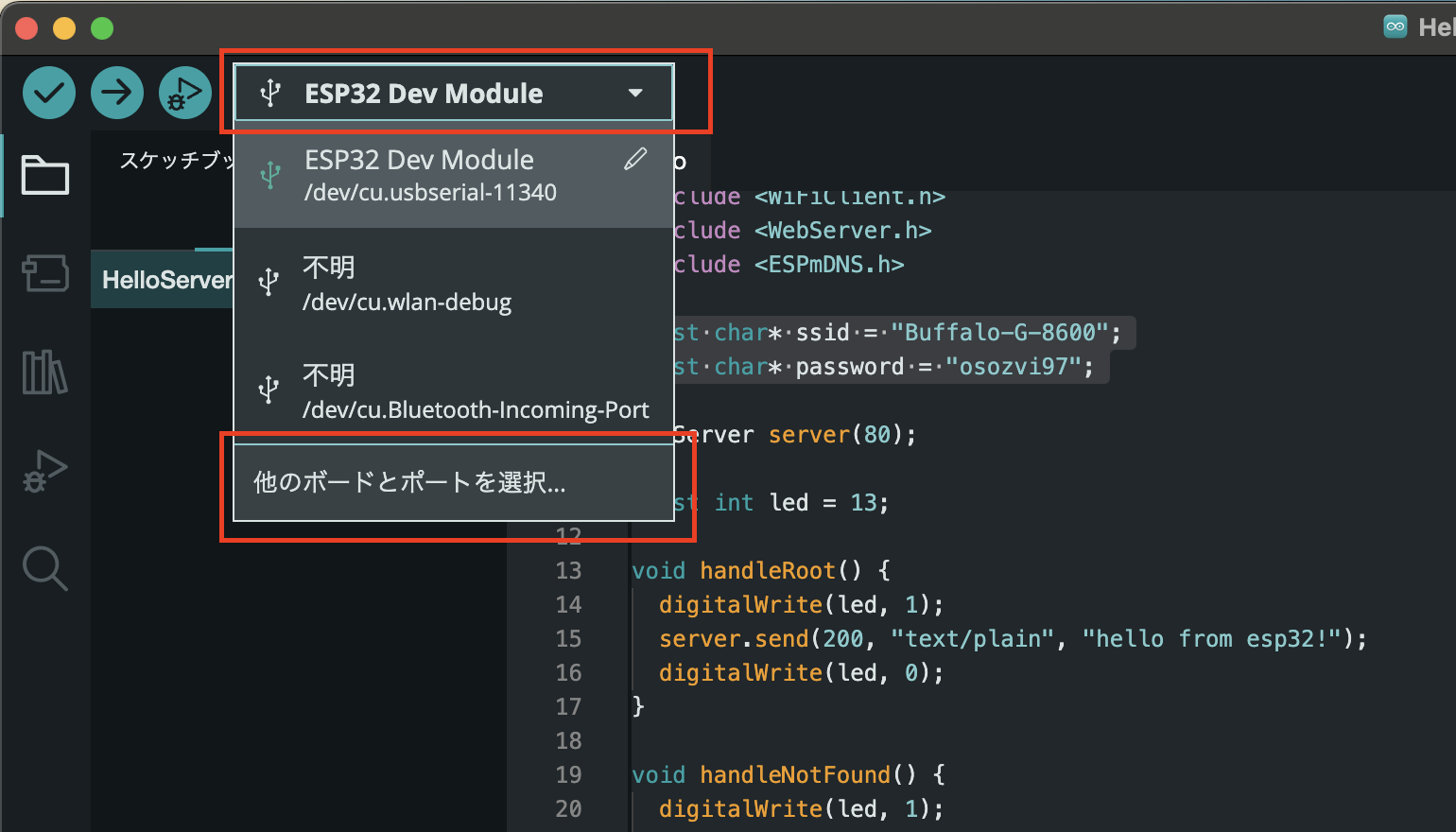1456x832 pixels.
Task: Click the pencil edit icon next to ESP32 Dev Module
Action: [x=634, y=158]
